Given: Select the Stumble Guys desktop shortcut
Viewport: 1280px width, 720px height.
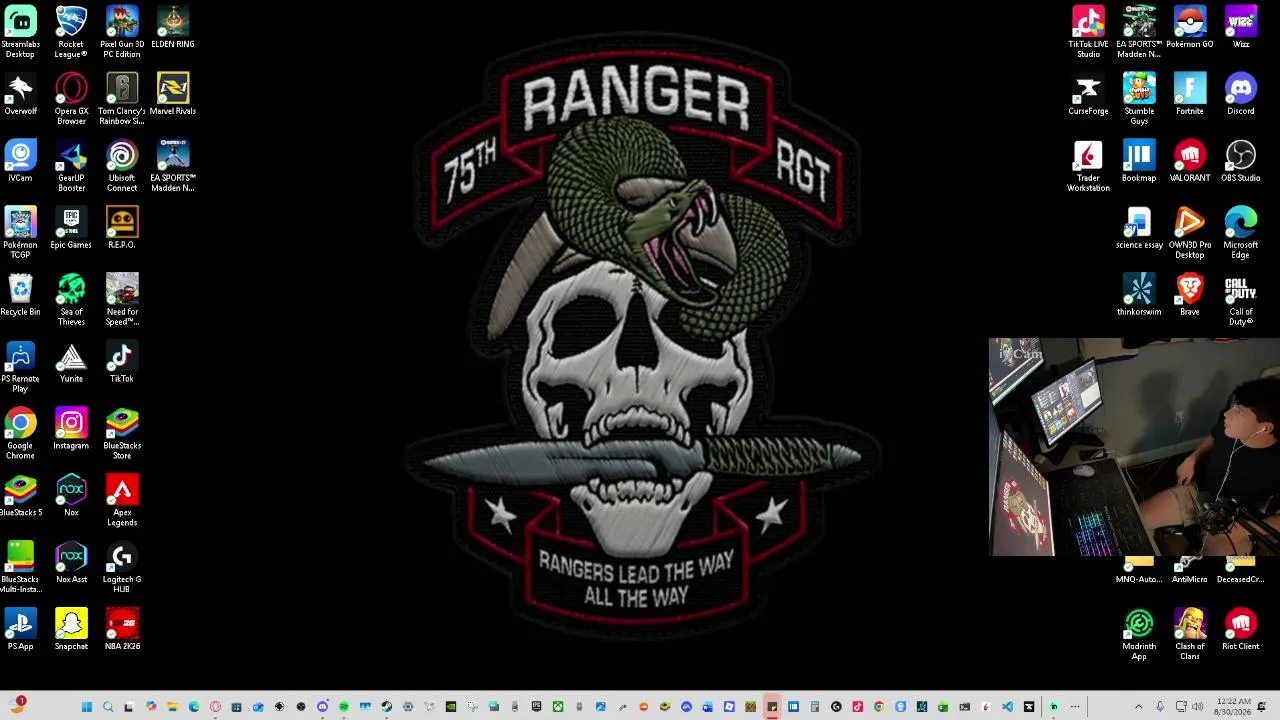Looking at the screenshot, I should click(x=1139, y=99).
